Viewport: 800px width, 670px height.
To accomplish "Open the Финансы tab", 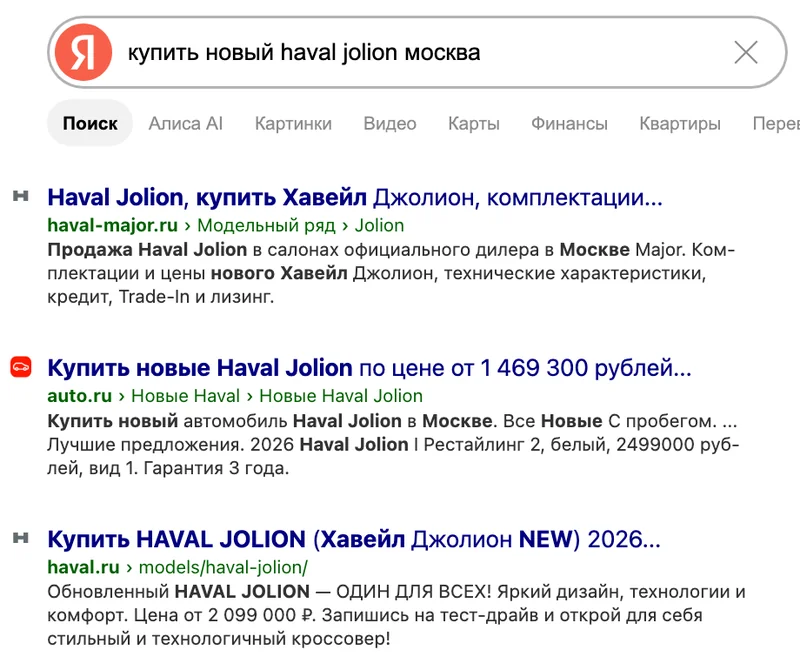I will [x=569, y=123].
